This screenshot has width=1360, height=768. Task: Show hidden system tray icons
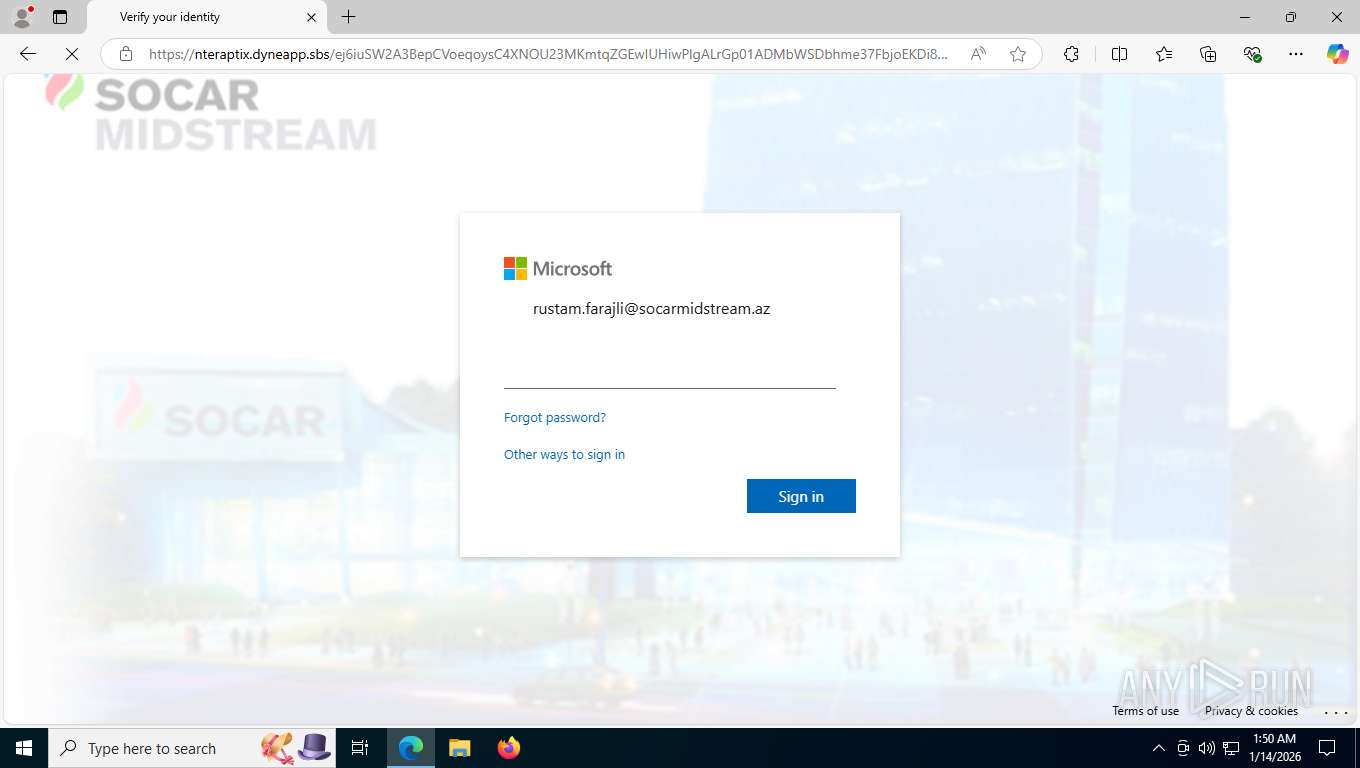(1159, 748)
